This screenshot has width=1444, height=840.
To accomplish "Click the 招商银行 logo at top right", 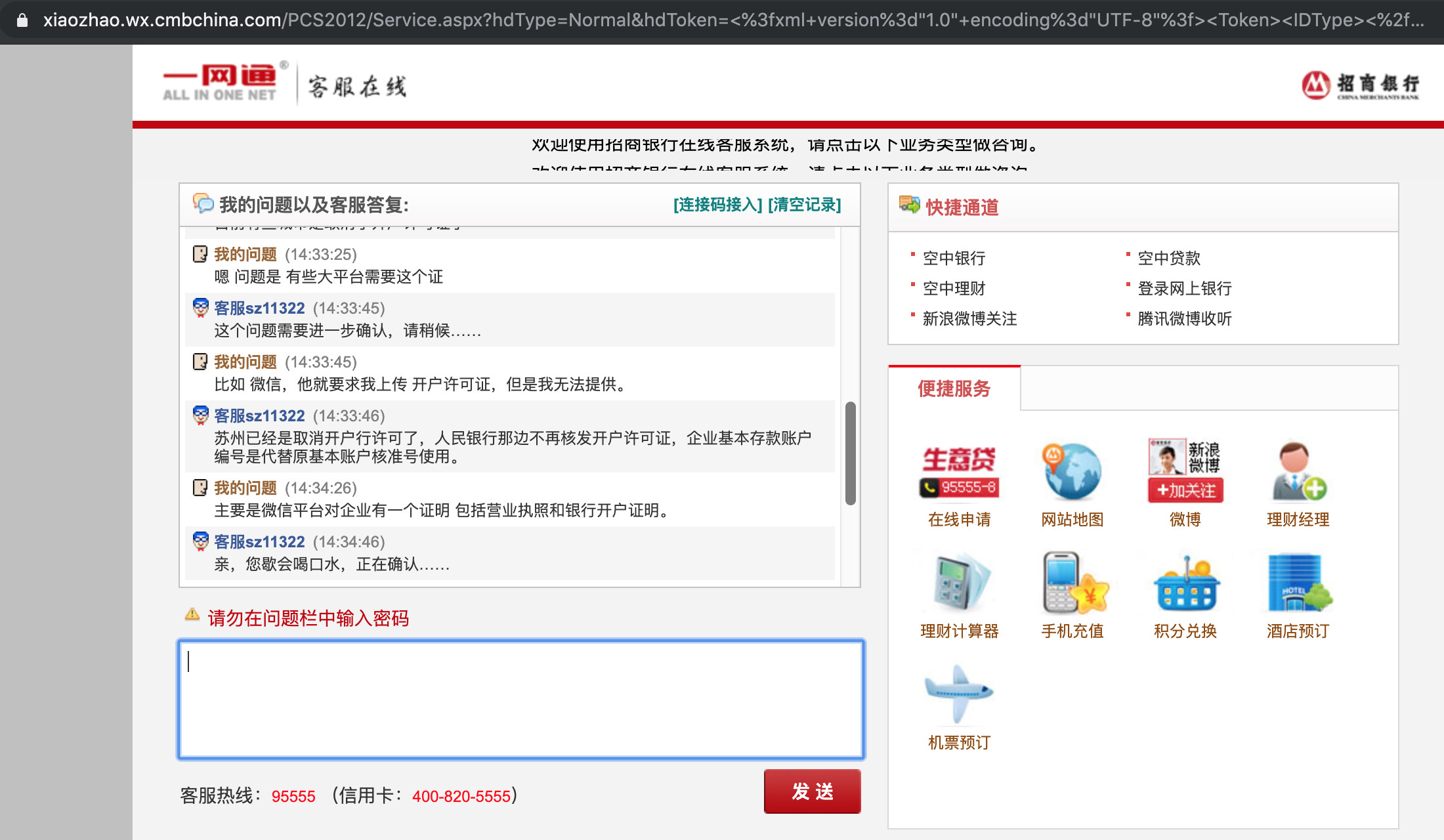I will point(1360,85).
